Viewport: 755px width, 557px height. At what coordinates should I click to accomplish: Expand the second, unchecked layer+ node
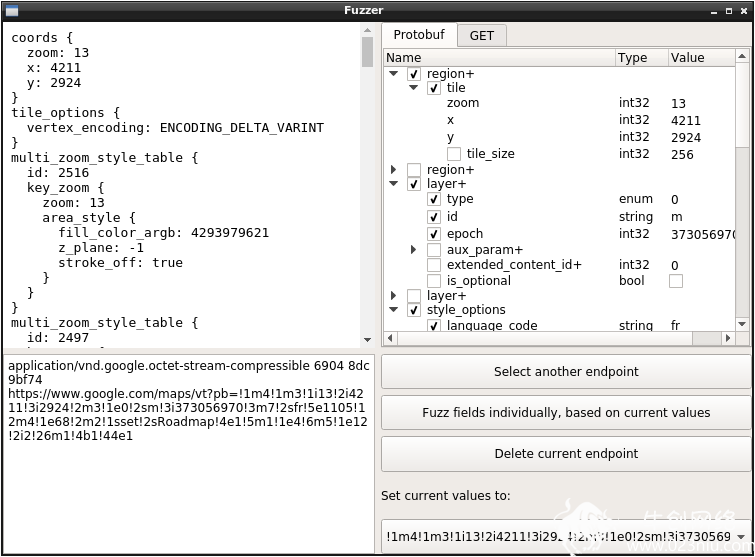point(393,295)
